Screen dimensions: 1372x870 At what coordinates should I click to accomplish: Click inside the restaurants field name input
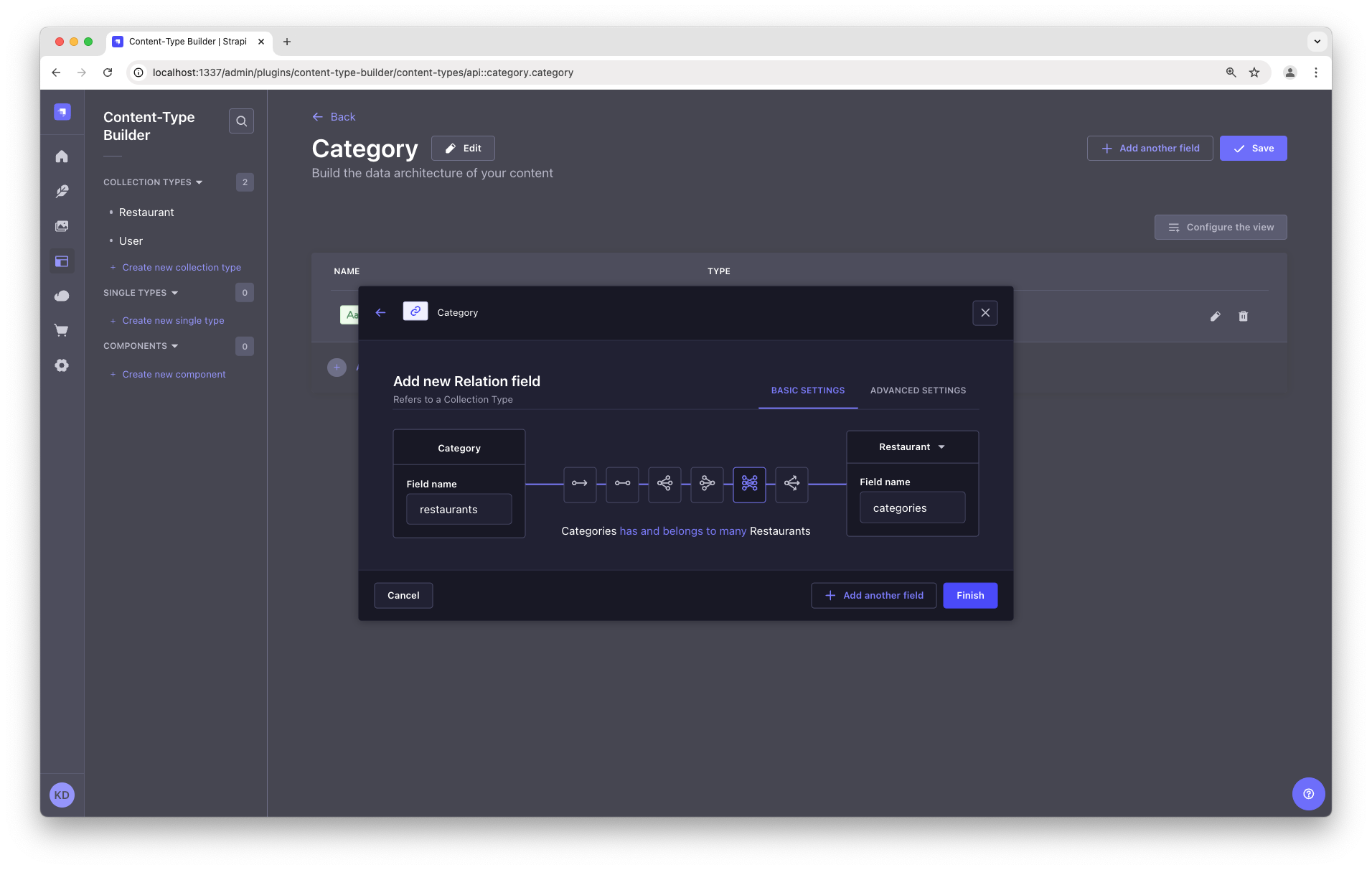(459, 509)
